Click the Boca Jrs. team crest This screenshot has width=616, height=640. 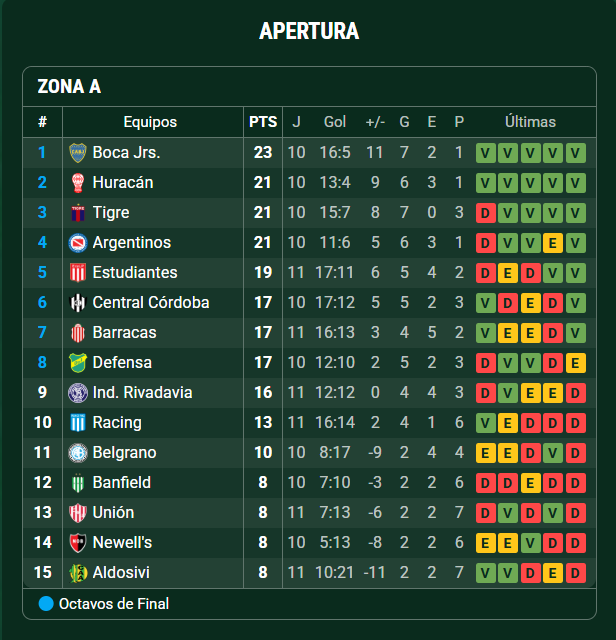(77, 153)
